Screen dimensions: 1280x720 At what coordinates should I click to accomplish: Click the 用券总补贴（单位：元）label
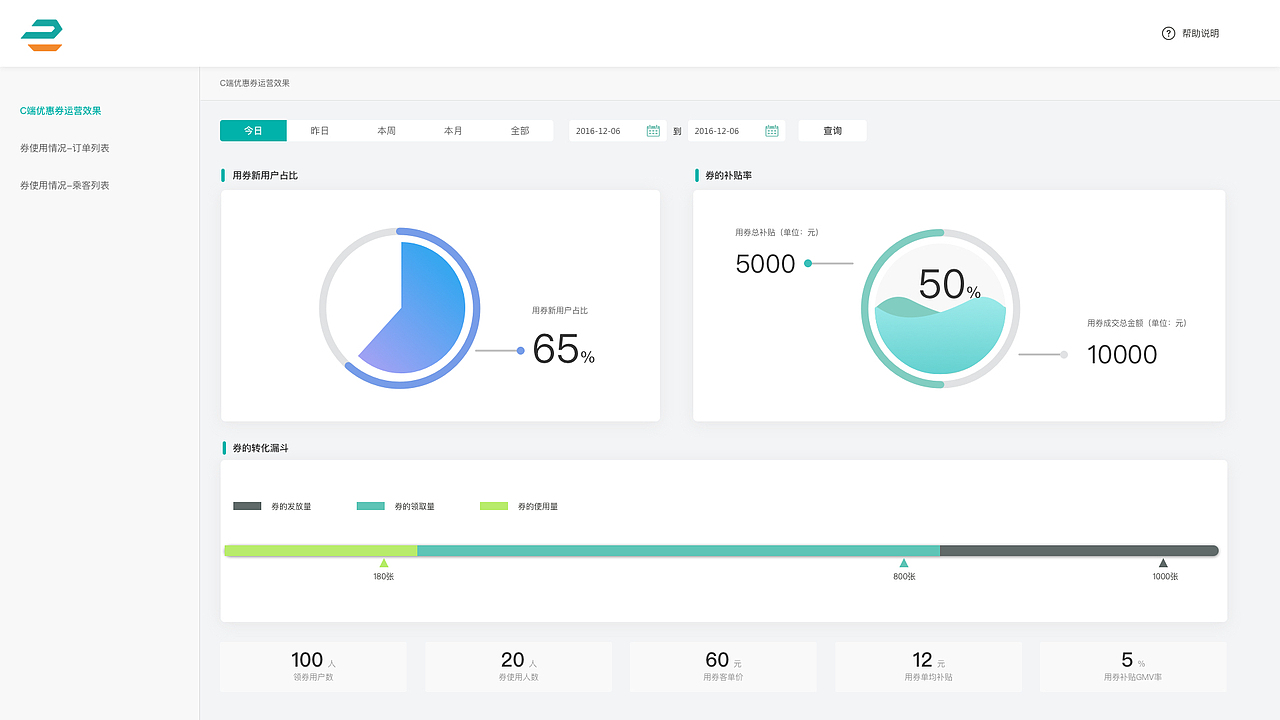pyautogui.click(x=777, y=232)
